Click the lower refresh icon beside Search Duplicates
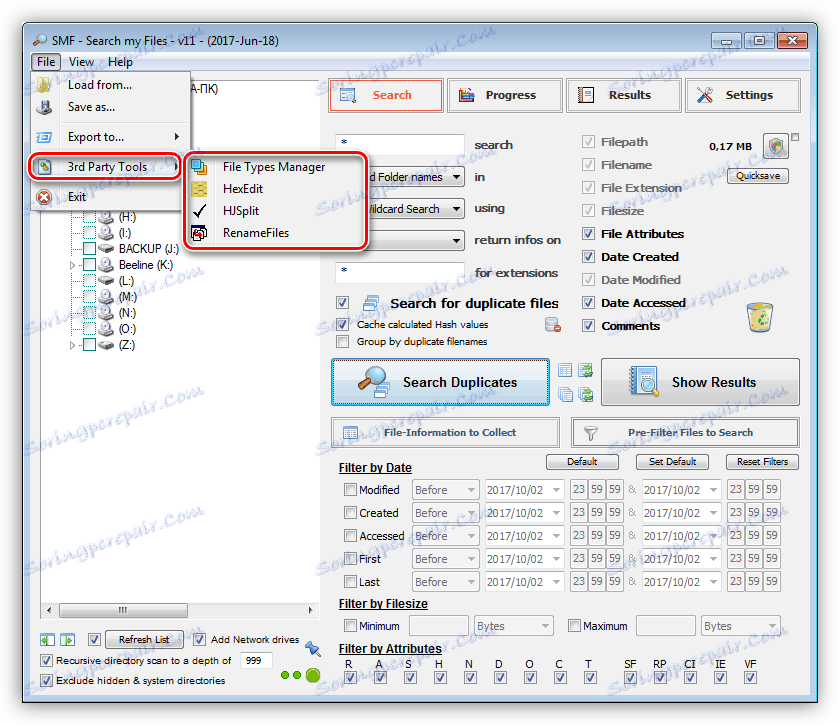This screenshot has height=725, width=840. [x=587, y=395]
